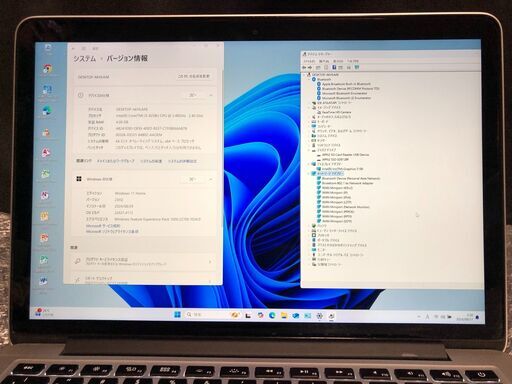Click システム breadcrumb in Settings
This screenshot has width=512, height=384.
(84, 59)
